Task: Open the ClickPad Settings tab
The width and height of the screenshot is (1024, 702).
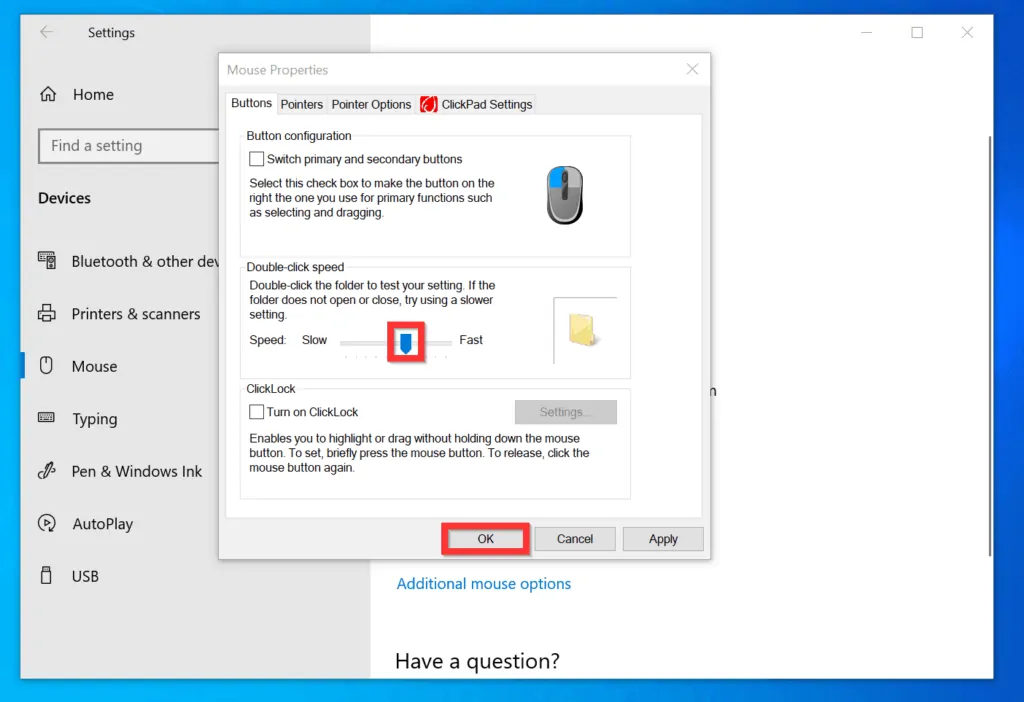Action: (477, 104)
